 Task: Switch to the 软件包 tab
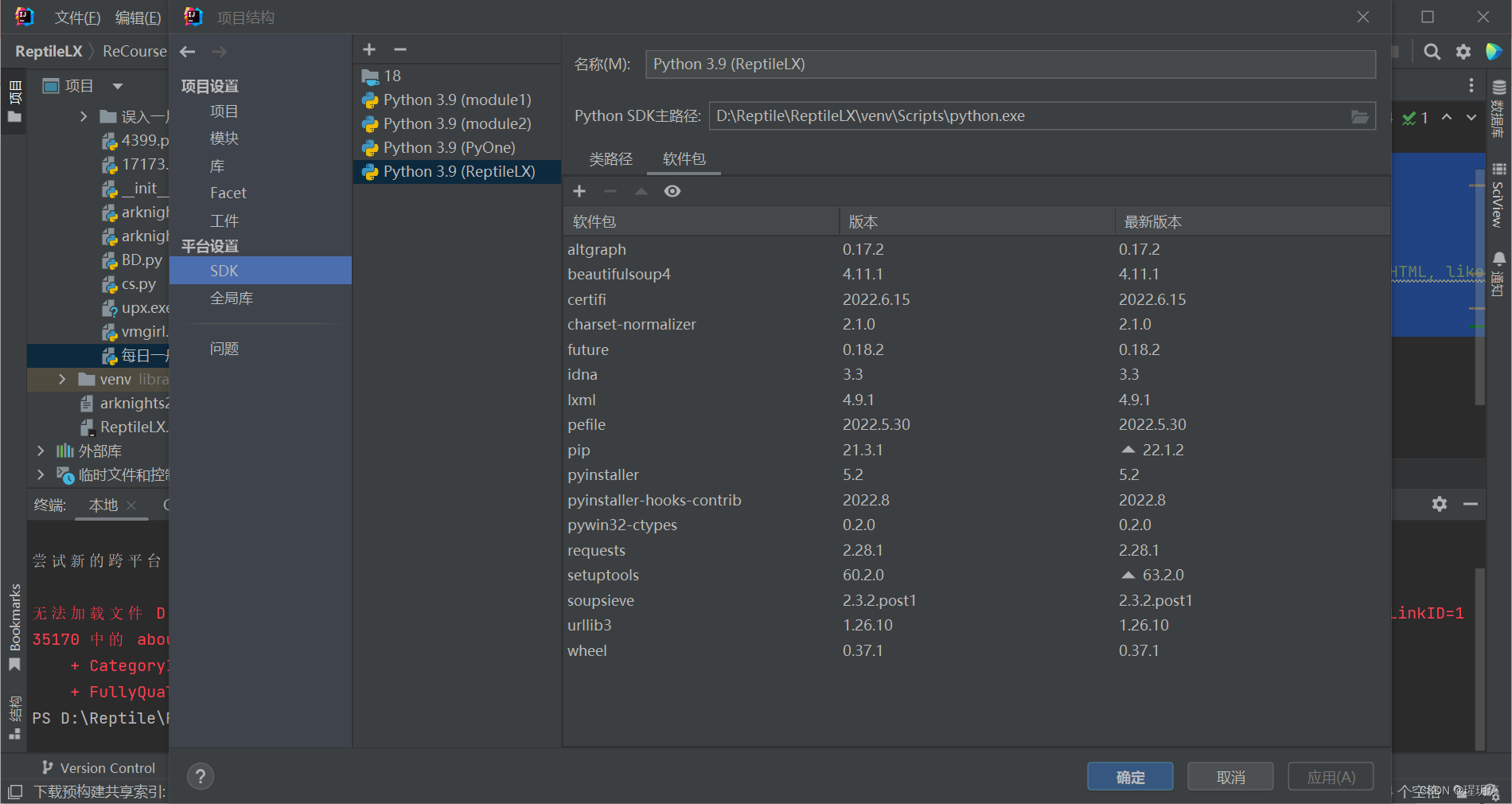click(x=684, y=159)
